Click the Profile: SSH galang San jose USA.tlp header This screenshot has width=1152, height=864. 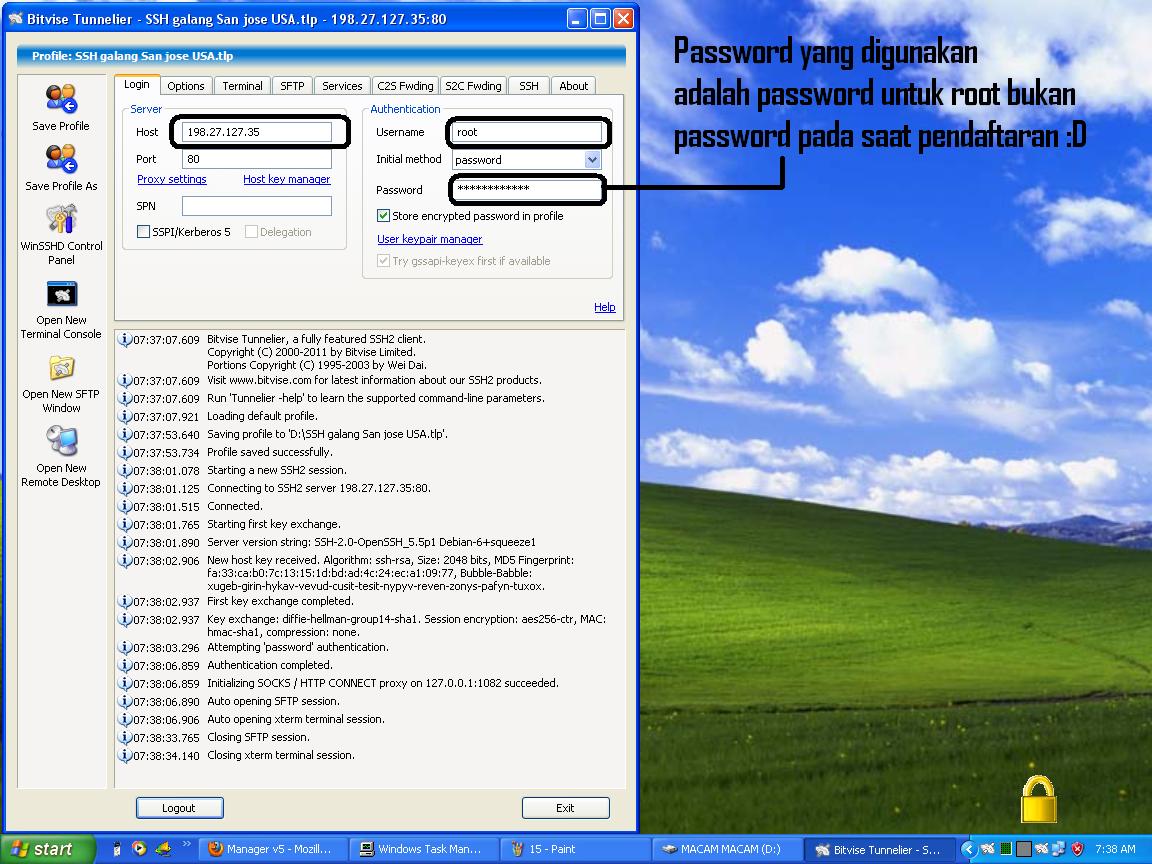point(321,56)
